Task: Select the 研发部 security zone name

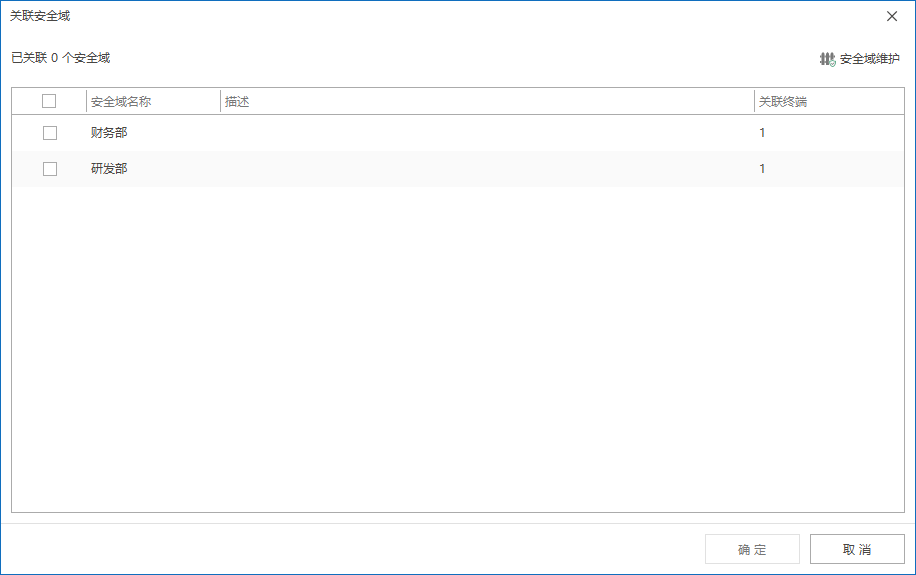Action: pyautogui.click(x=109, y=169)
